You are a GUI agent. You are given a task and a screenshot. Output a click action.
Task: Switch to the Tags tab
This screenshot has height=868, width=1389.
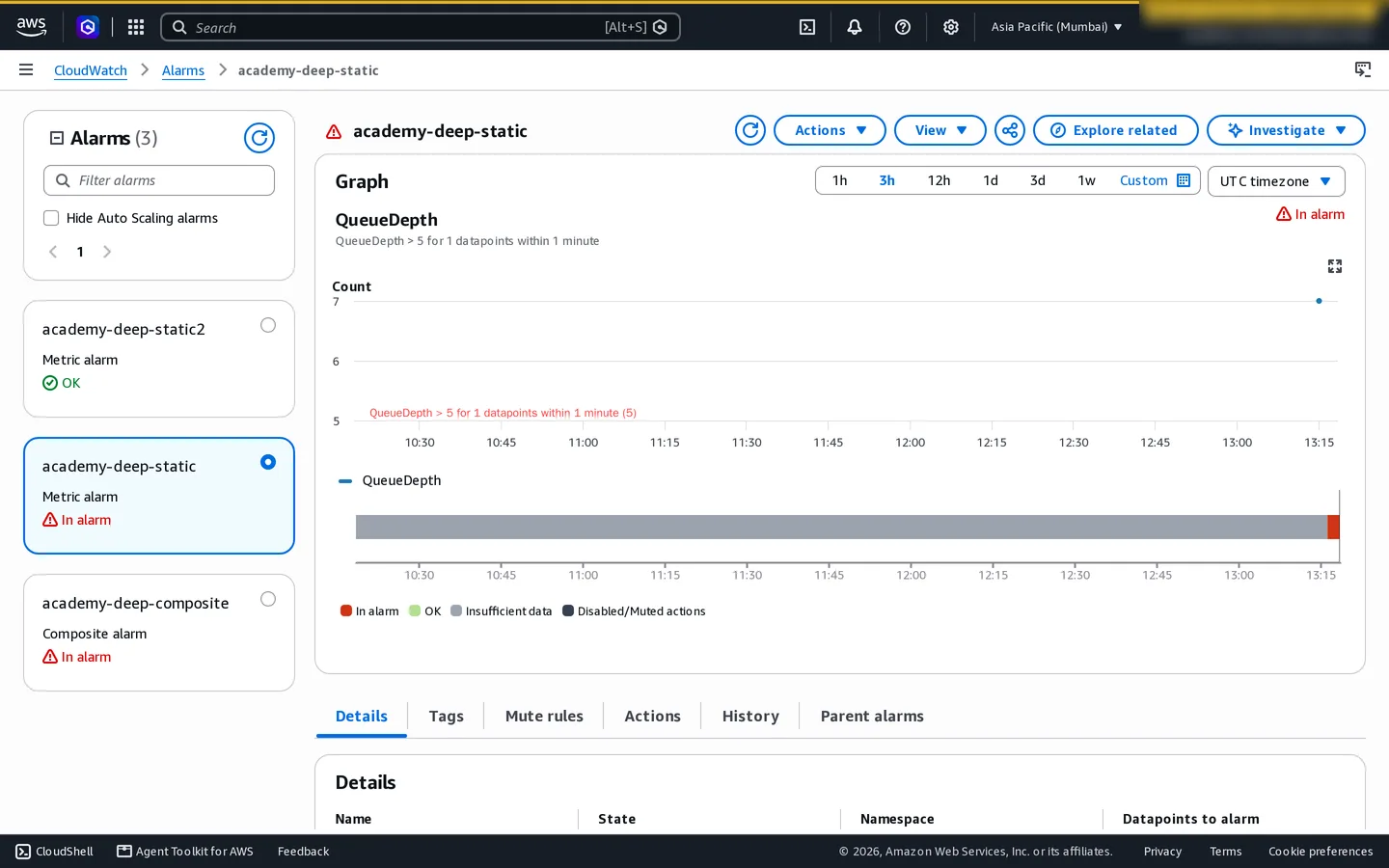[446, 716]
